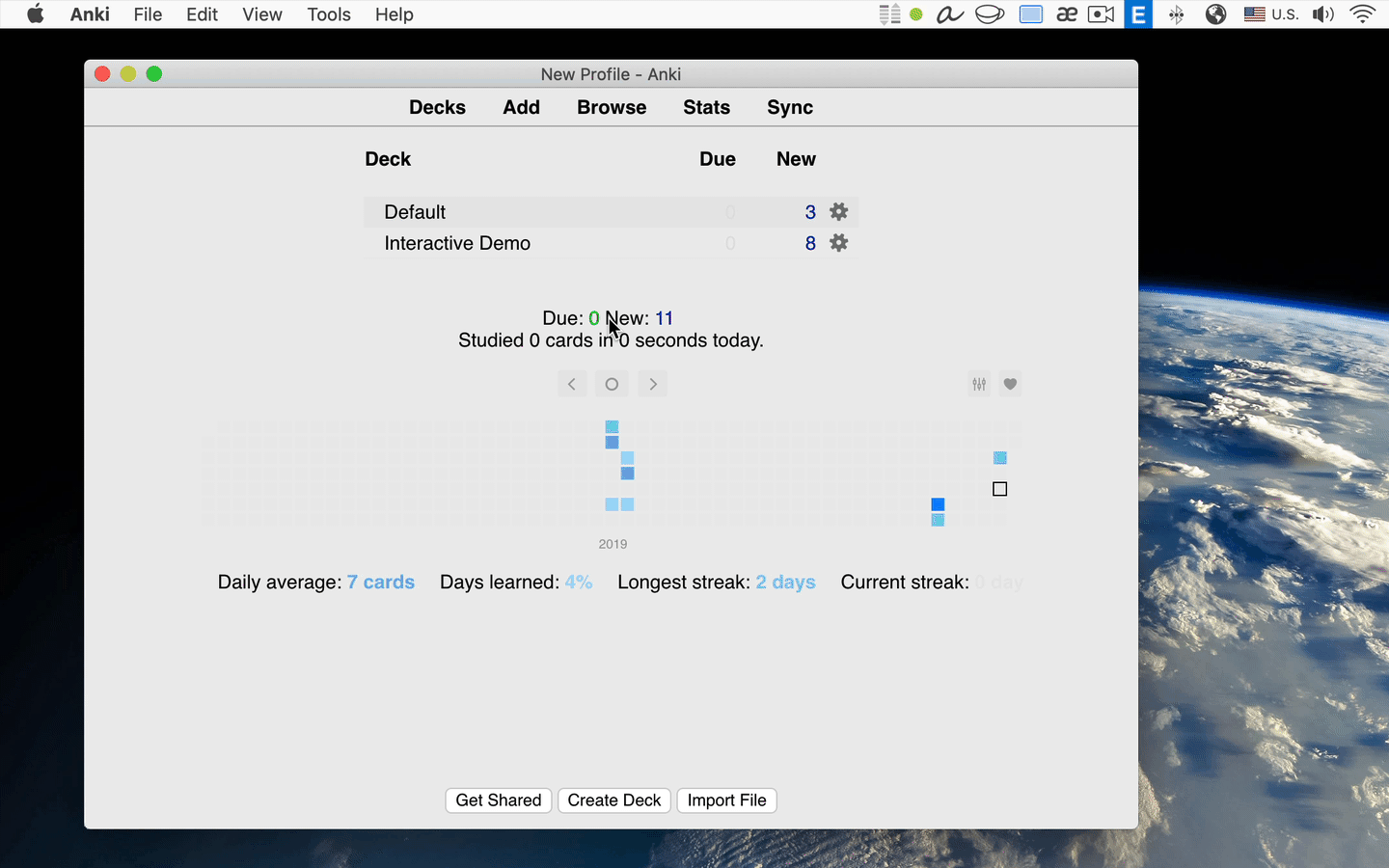Click Sync in the top toolbar
Screen dimensions: 1389x868
790,107
